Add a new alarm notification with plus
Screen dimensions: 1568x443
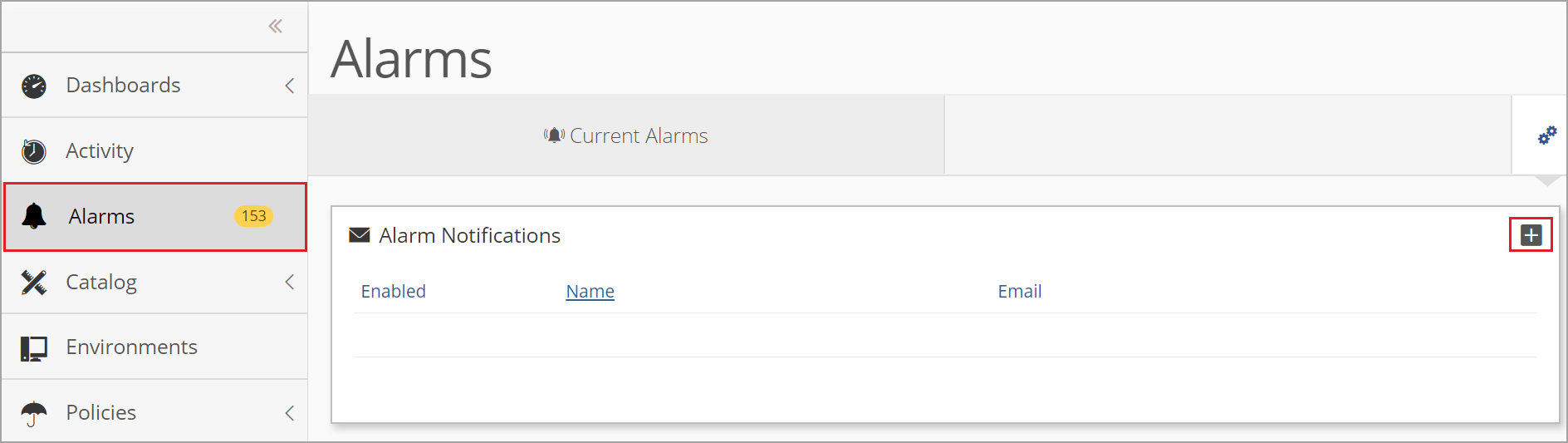pyautogui.click(x=1531, y=235)
